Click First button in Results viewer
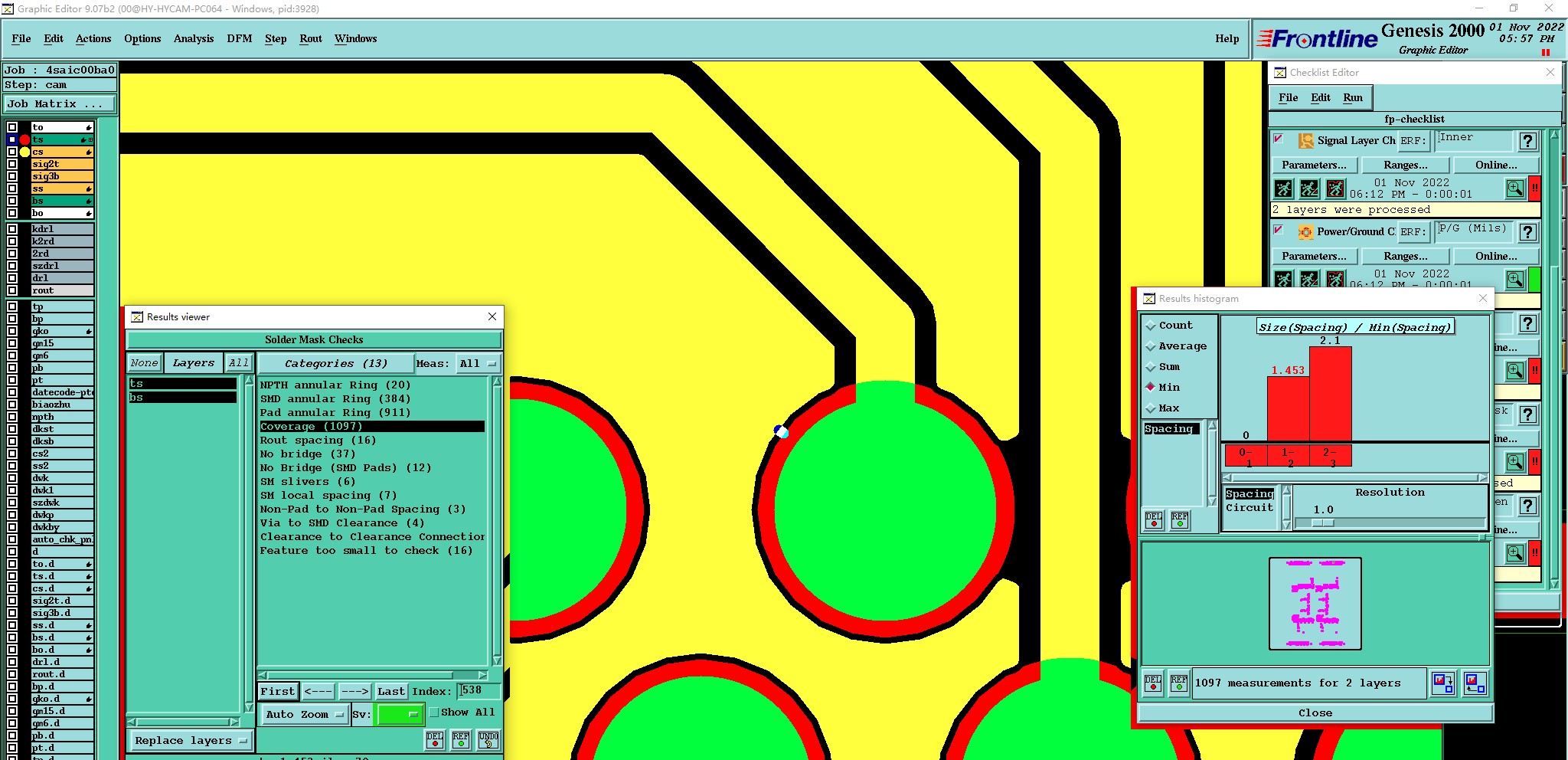Image resolution: width=1568 pixels, height=760 pixels. tap(277, 692)
